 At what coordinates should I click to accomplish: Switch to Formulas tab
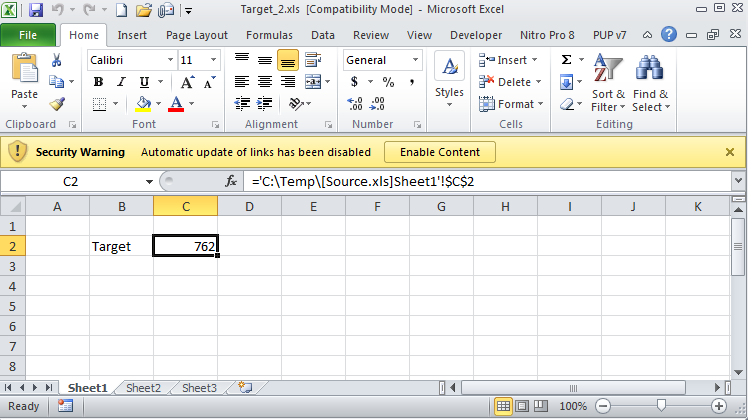[269, 35]
